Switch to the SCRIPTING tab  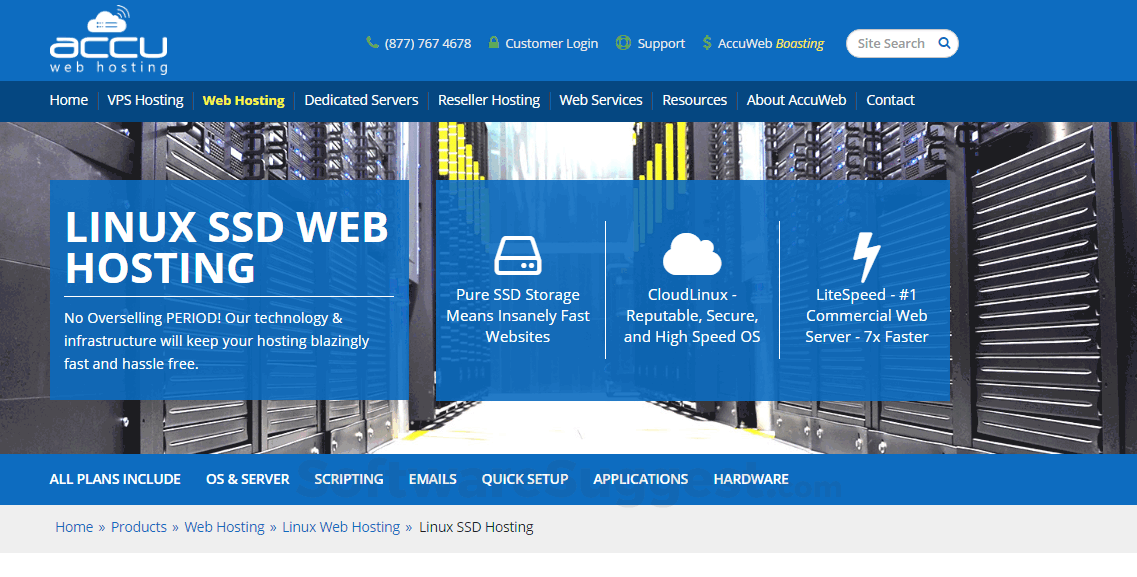(348, 479)
